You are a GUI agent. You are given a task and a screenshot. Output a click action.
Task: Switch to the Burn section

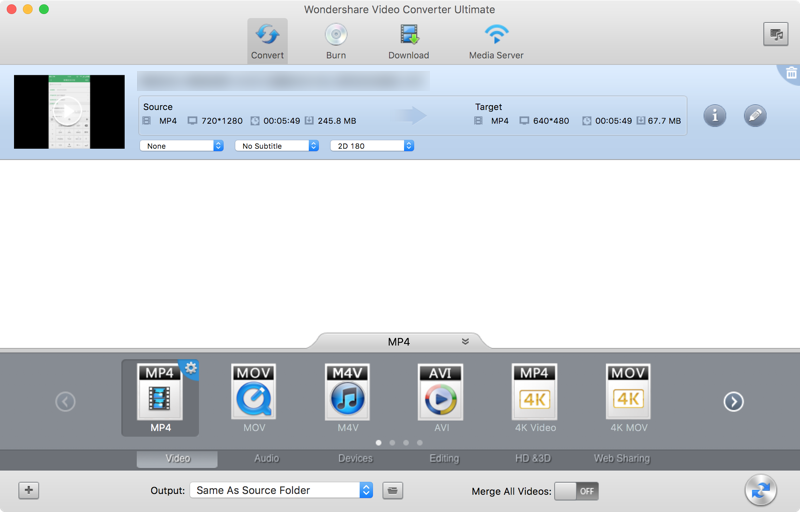336,41
